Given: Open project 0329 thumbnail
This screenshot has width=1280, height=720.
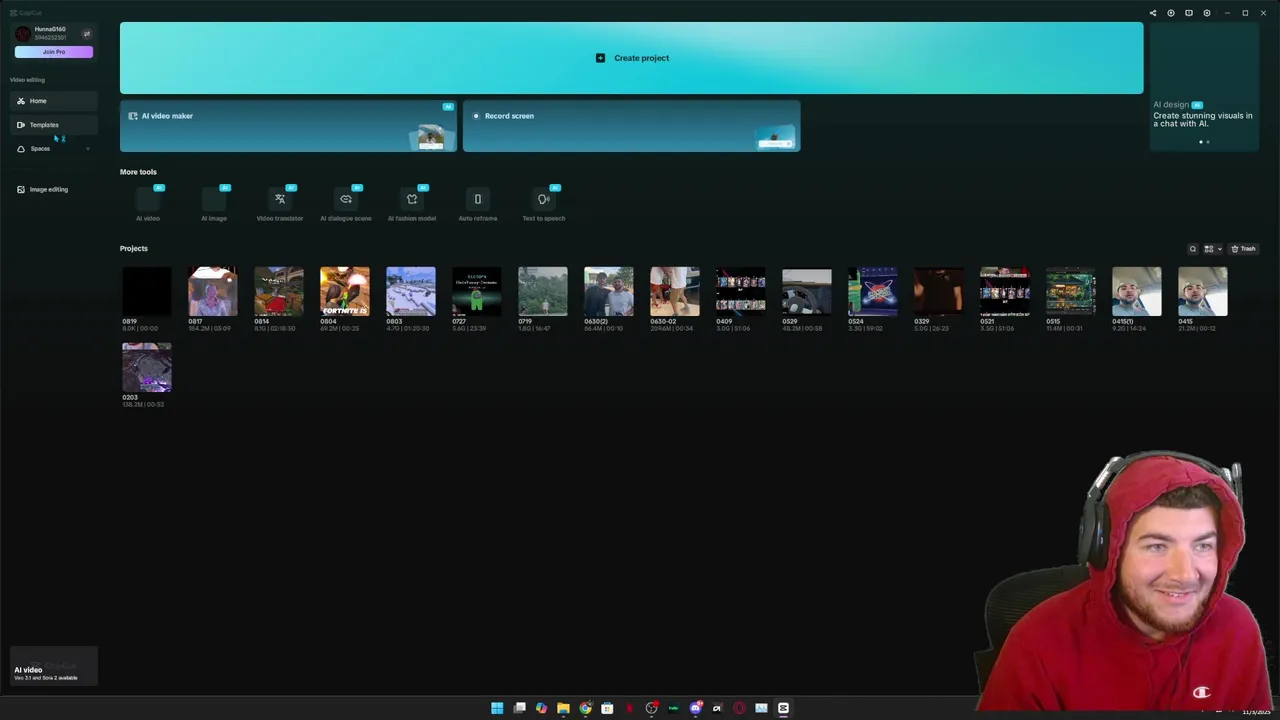Looking at the screenshot, I should [x=939, y=291].
